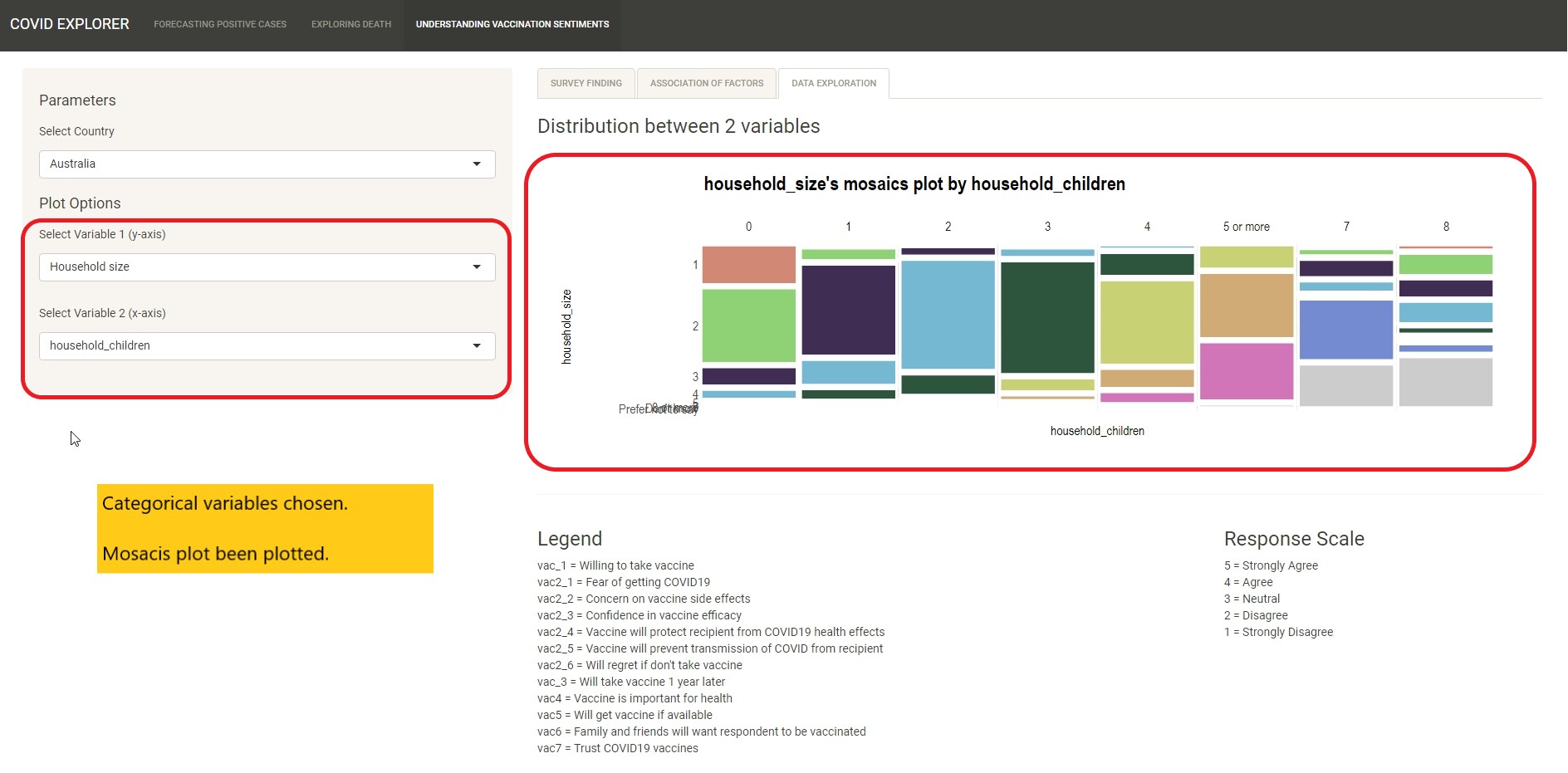Click the COVID EXPLORER brand title
The width and height of the screenshot is (1568, 773).
[70, 25]
